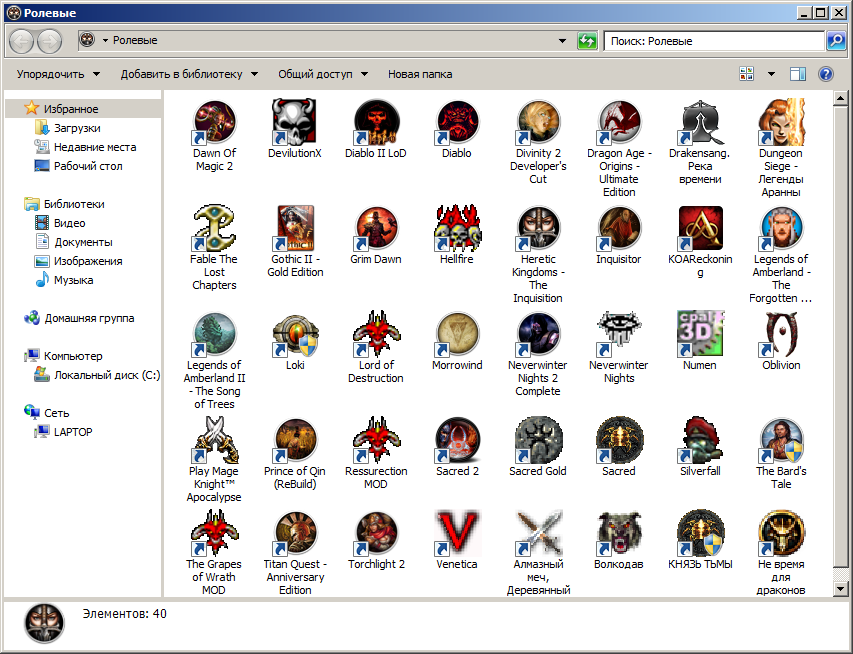853x654 pixels.
Task: Select the Волкодав wolf icon
Action: tap(619, 533)
